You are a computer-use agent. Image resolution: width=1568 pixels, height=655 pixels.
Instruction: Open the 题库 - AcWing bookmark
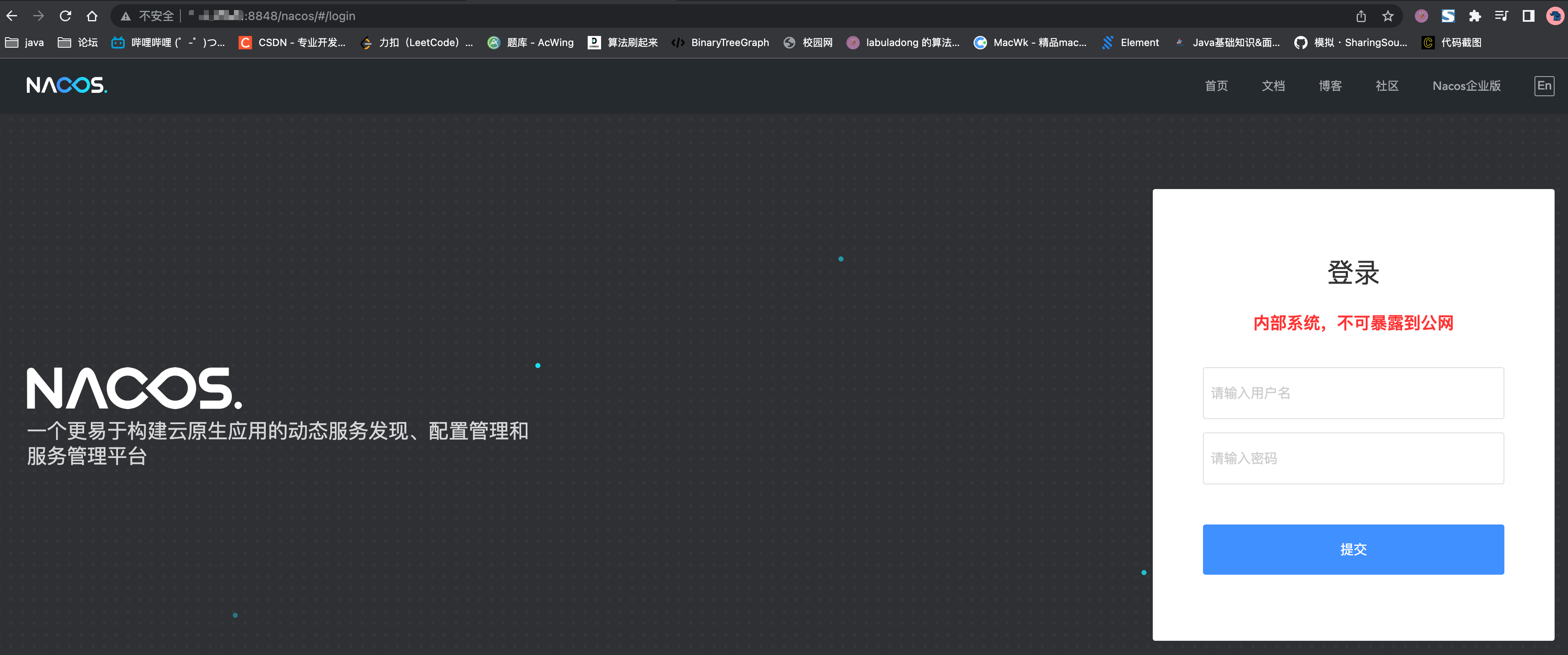click(530, 43)
